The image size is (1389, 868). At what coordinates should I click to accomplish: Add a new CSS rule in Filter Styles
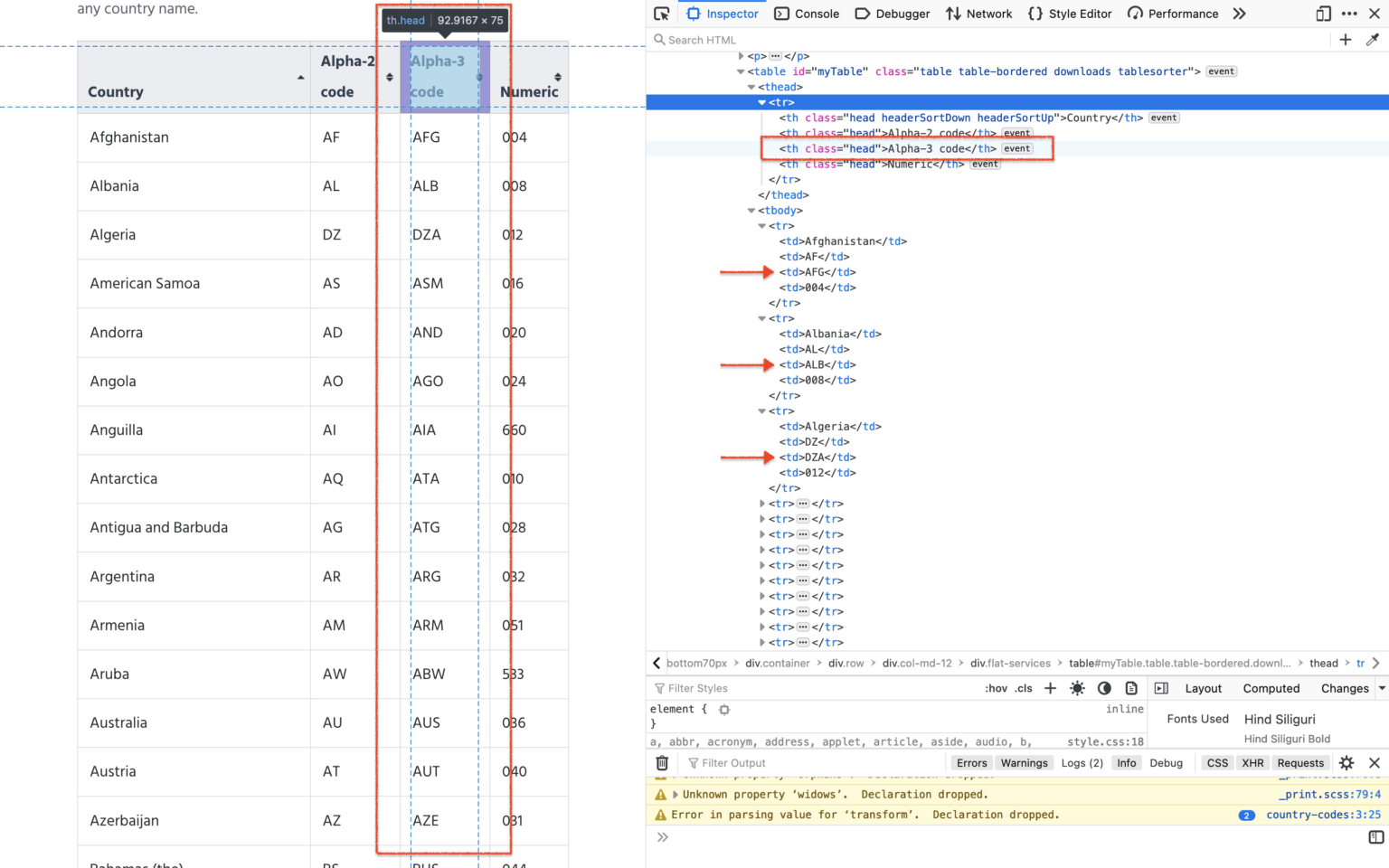click(1050, 688)
